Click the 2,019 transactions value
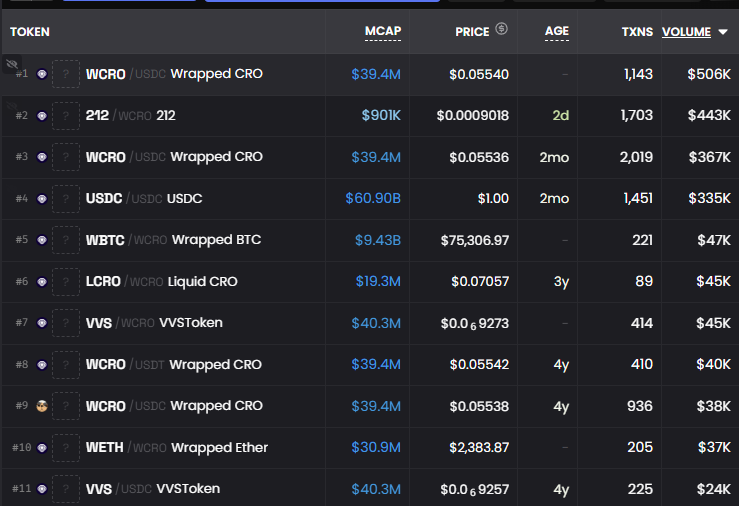The width and height of the screenshot is (739, 506). pyautogui.click(x=636, y=157)
